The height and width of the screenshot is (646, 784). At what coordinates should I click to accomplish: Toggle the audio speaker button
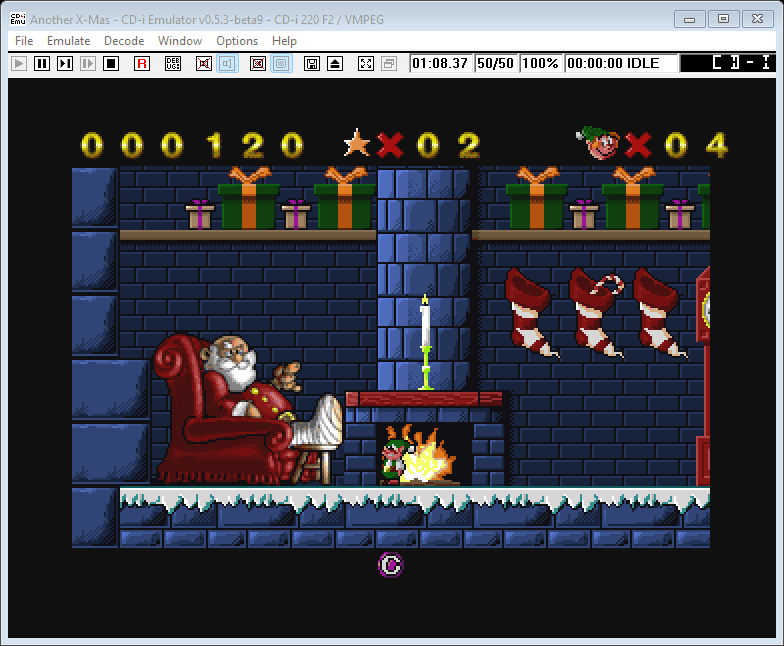tap(227, 63)
